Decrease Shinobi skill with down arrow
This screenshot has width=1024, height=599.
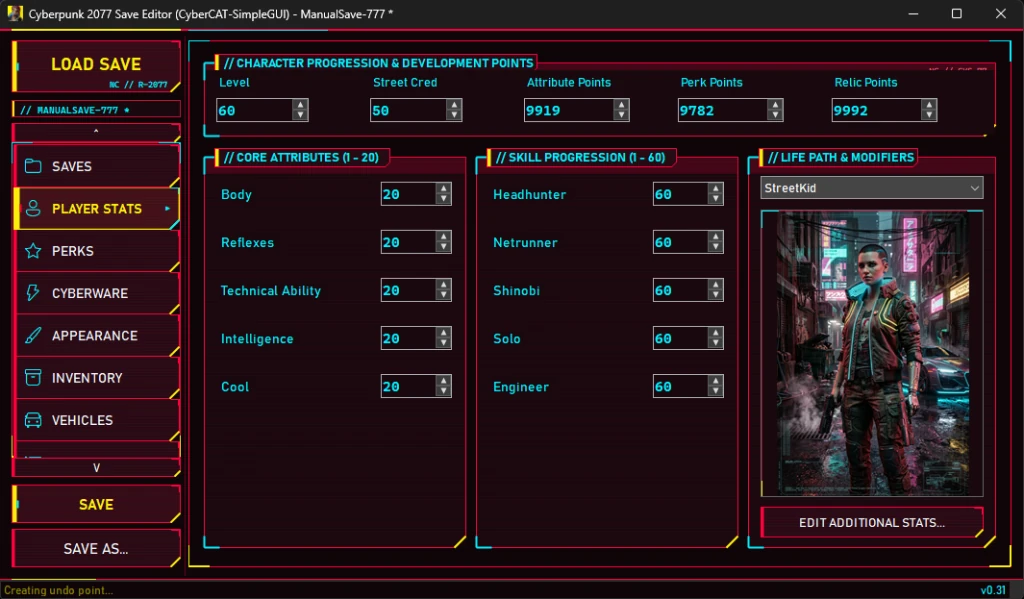coord(716,295)
